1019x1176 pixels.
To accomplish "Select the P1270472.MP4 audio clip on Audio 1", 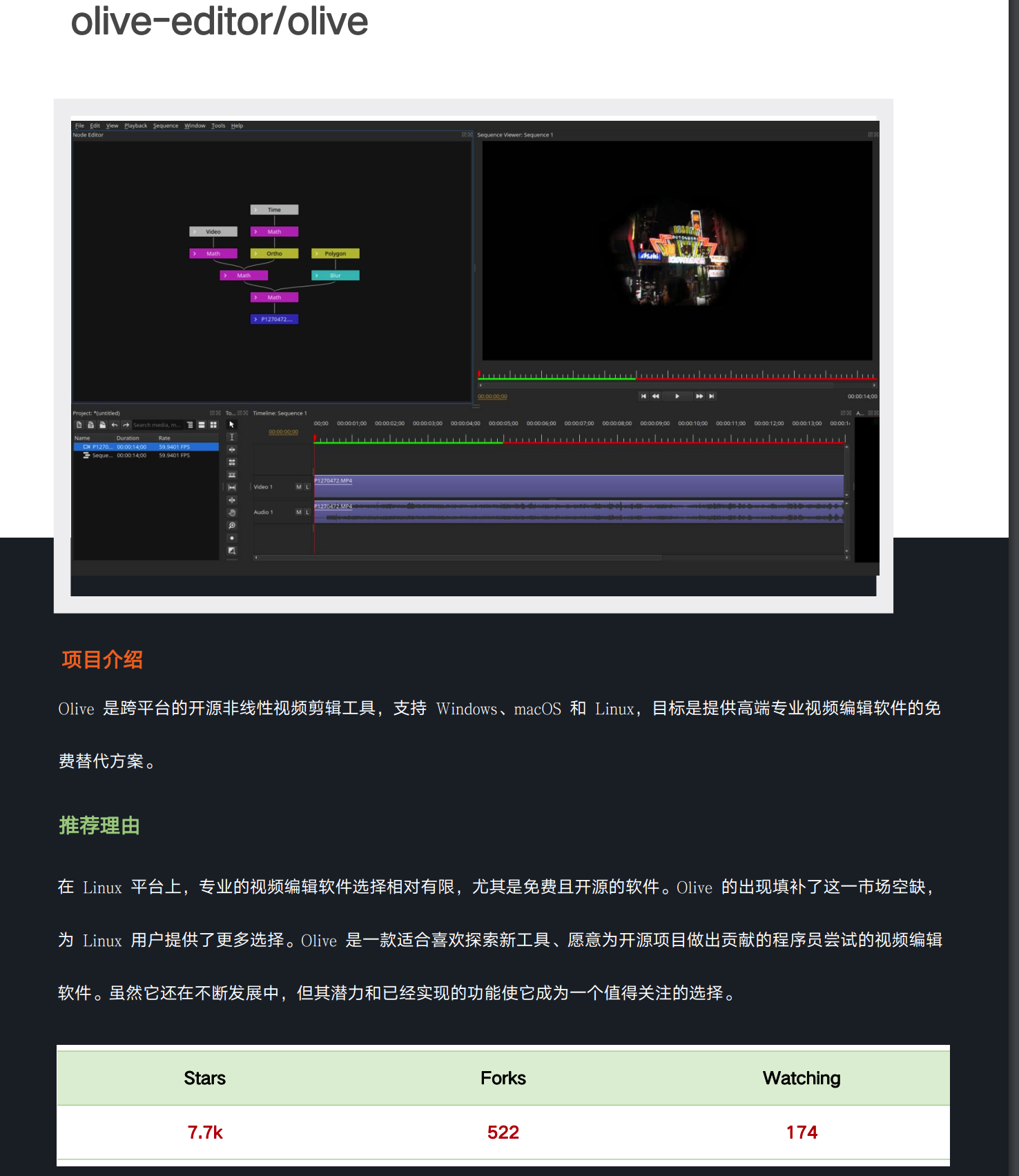I will pyautogui.click(x=579, y=511).
